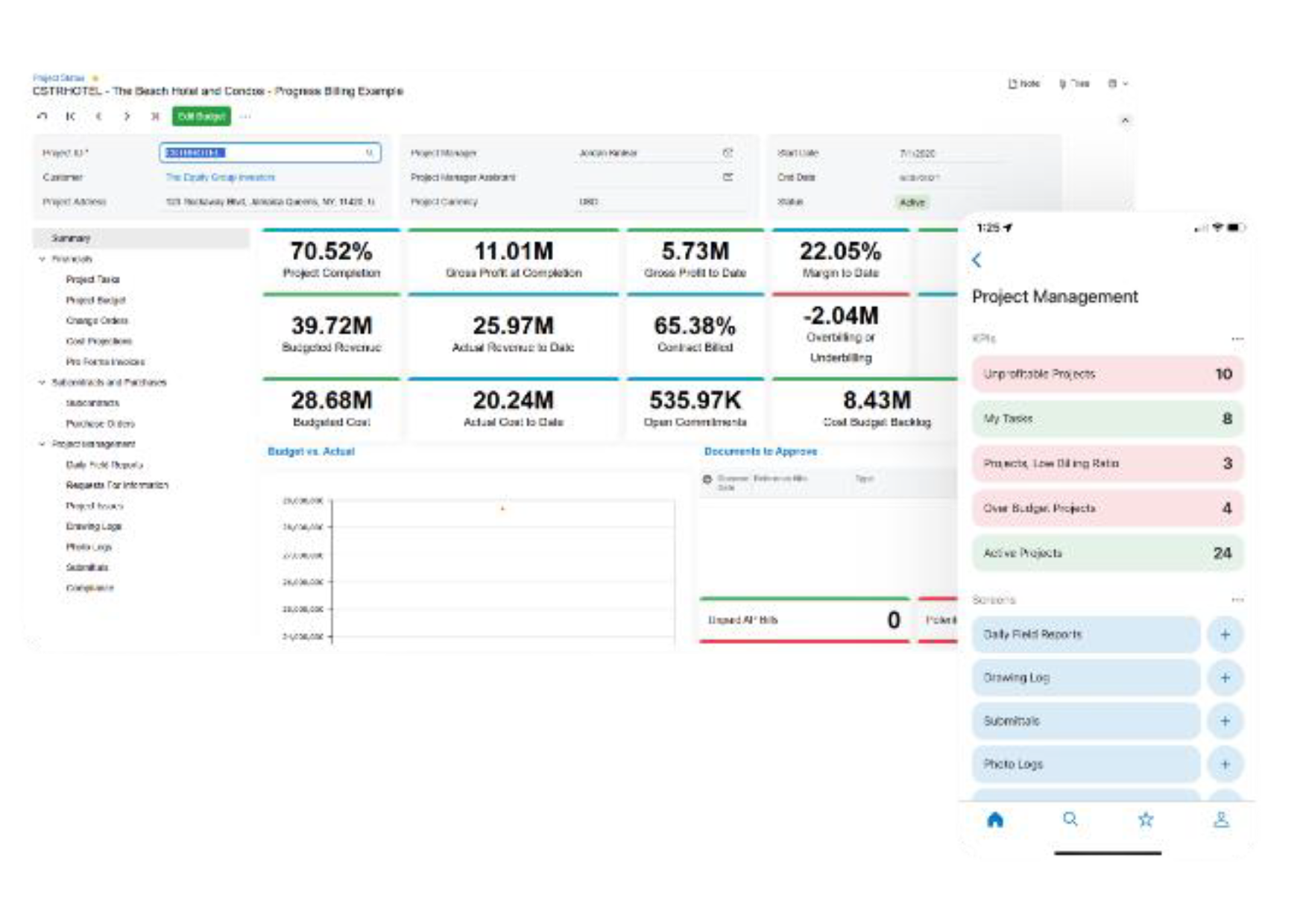Tap the mobile search magnifier icon
The image size is (1303, 924).
coord(1070,820)
